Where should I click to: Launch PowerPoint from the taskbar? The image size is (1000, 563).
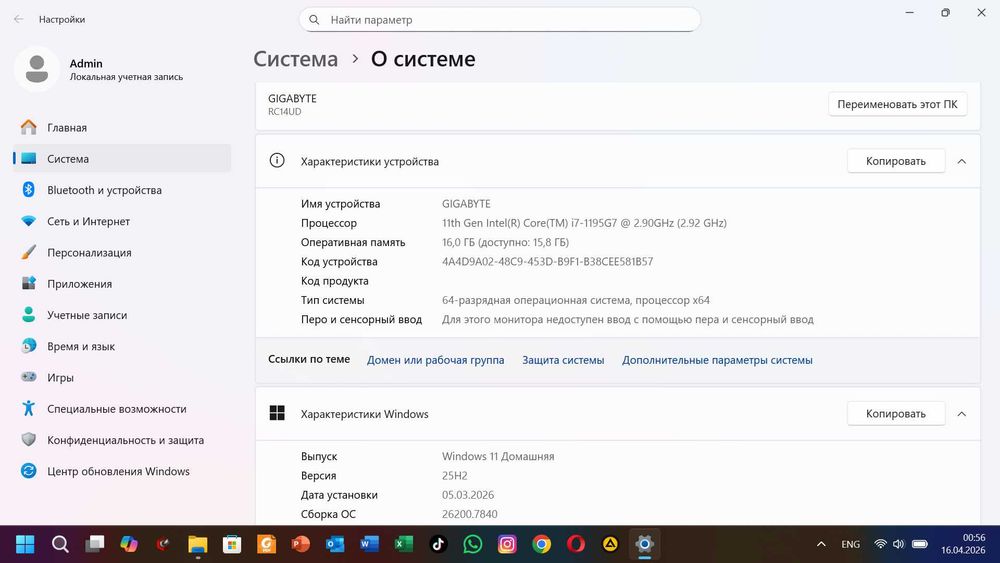301,544
